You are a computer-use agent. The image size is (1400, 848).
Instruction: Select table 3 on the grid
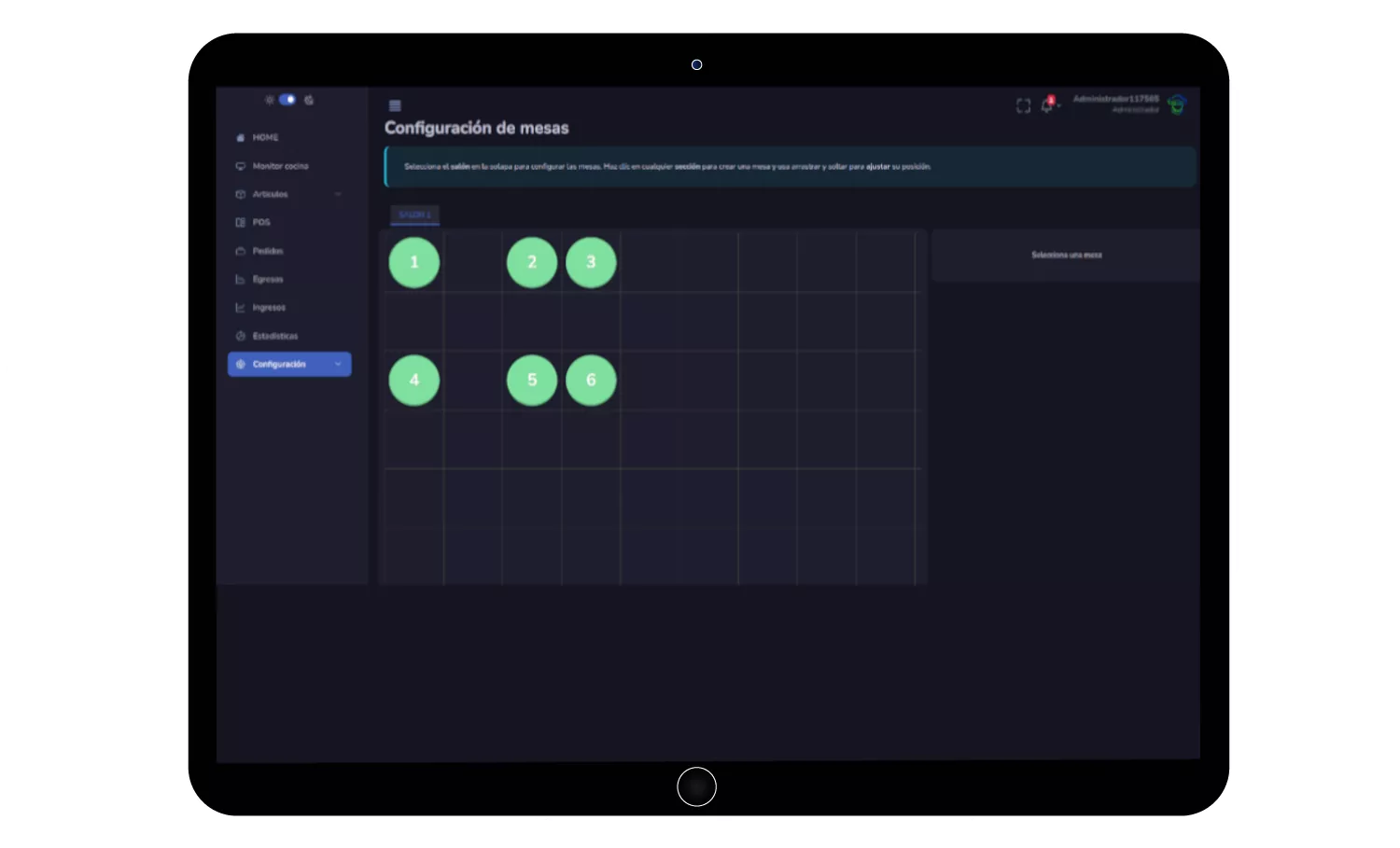click(591, 263)
